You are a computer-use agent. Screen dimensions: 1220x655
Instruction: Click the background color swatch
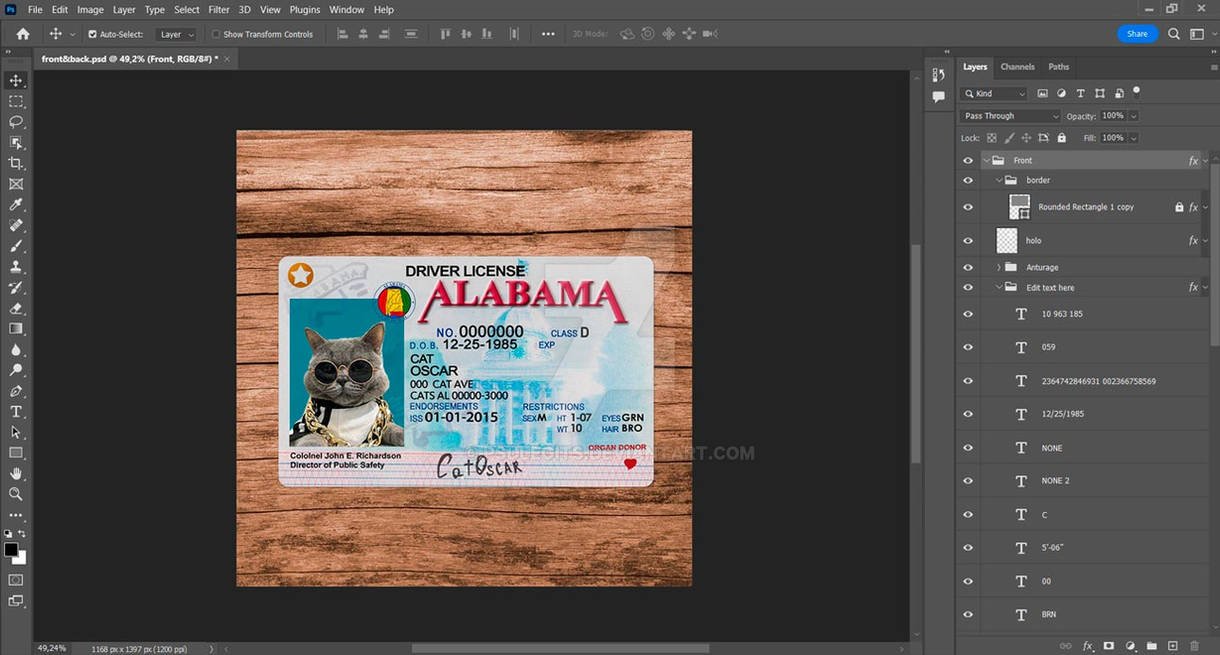(19, 557)
